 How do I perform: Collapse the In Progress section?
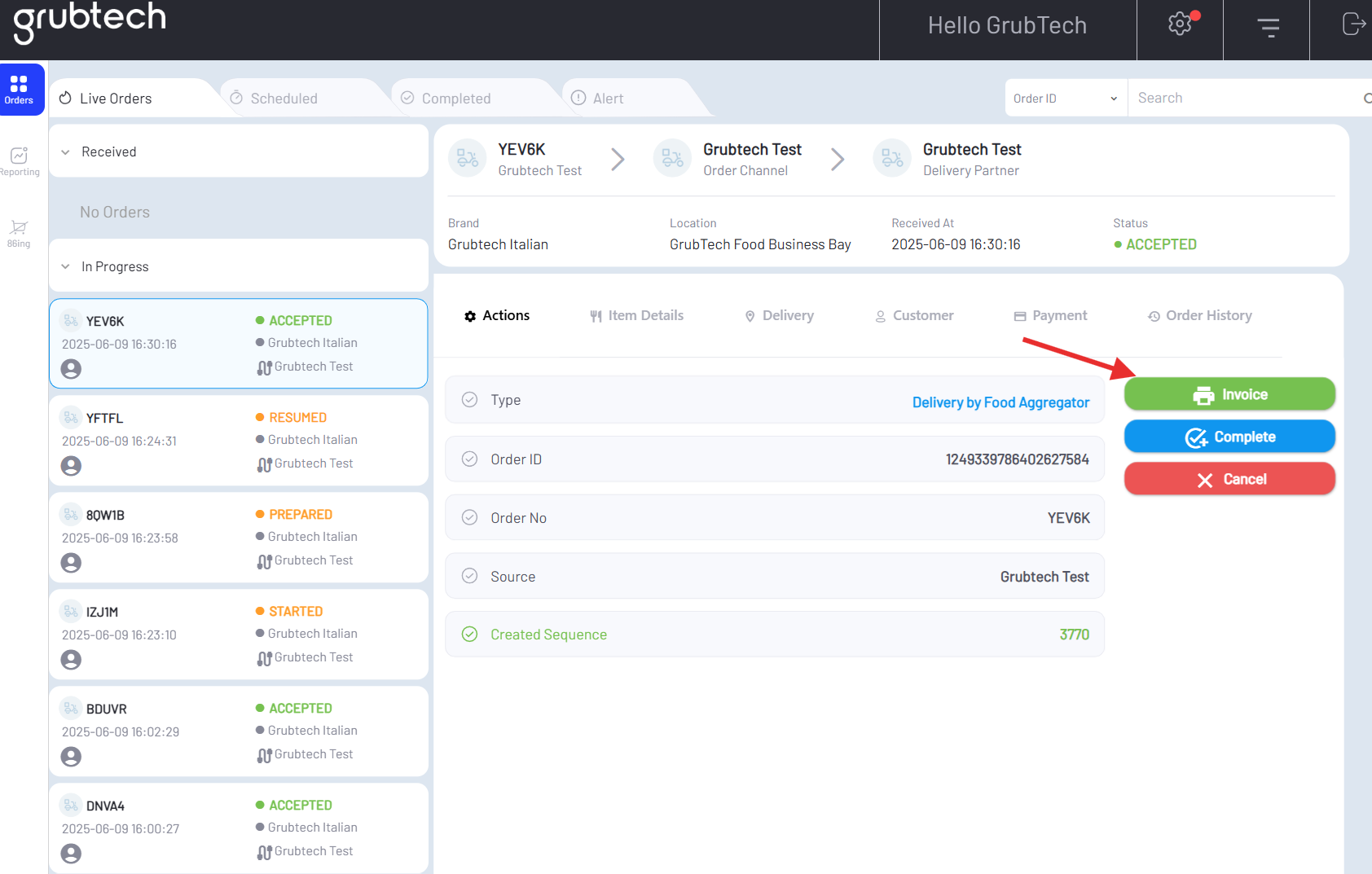pos(66,267)
